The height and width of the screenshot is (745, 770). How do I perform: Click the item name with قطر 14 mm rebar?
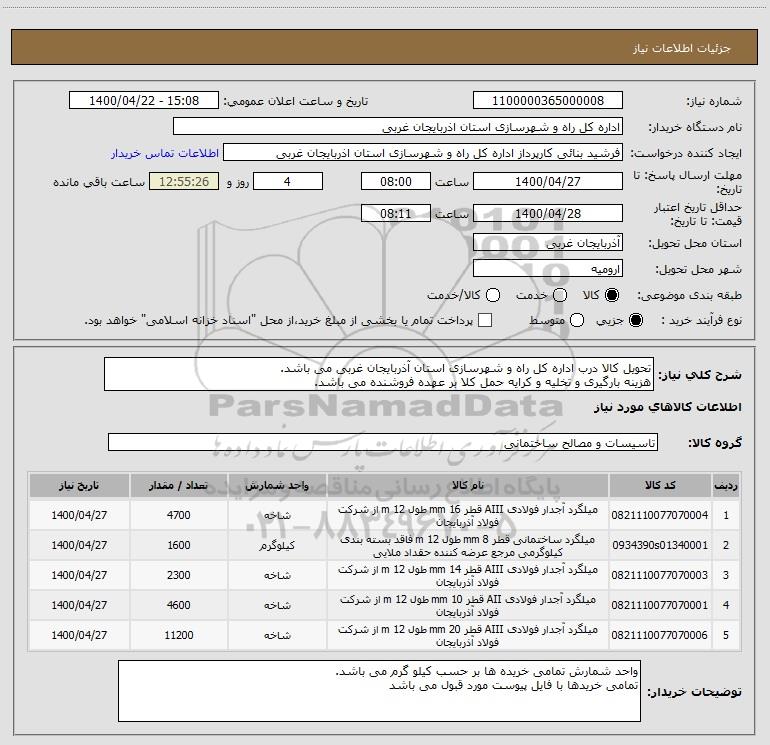468,576
